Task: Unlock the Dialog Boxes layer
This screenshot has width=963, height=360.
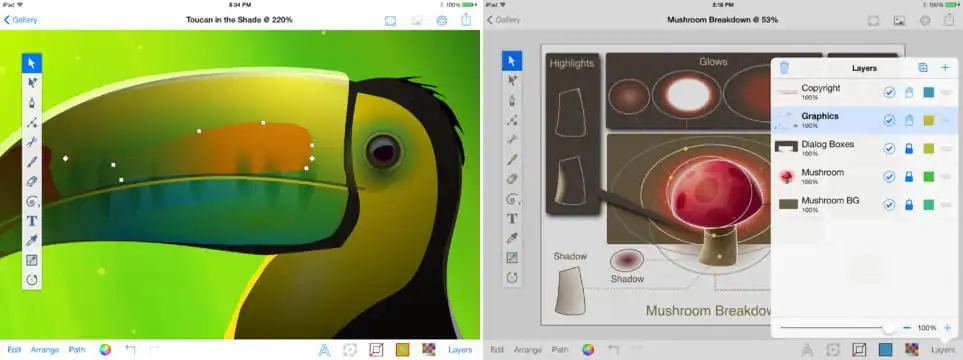Action: click(909, 149)
